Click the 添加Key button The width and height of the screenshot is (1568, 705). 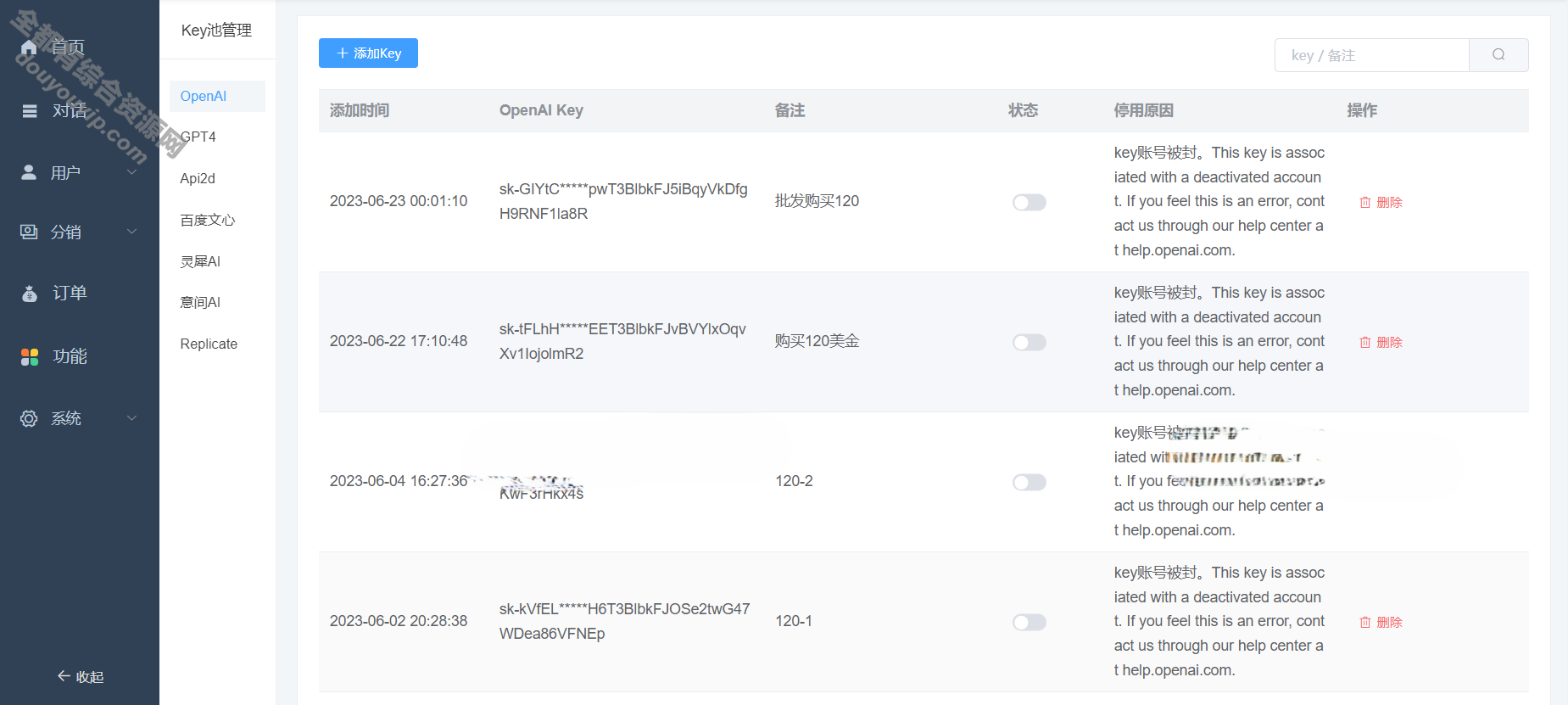pyautogui.click(x=368, y=53)
